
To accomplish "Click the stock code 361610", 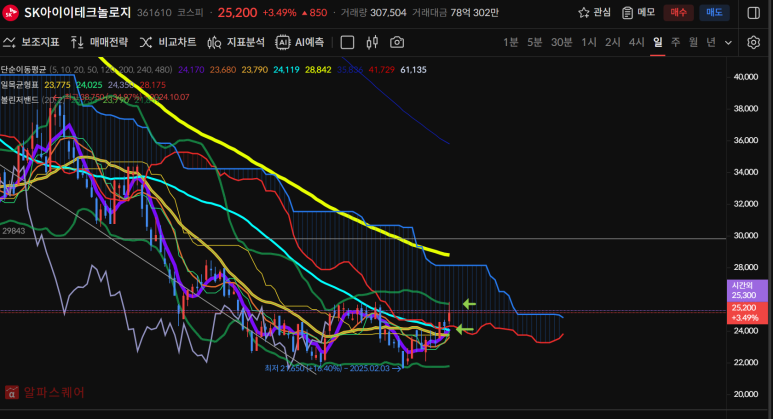I will [x=154, y=13].
